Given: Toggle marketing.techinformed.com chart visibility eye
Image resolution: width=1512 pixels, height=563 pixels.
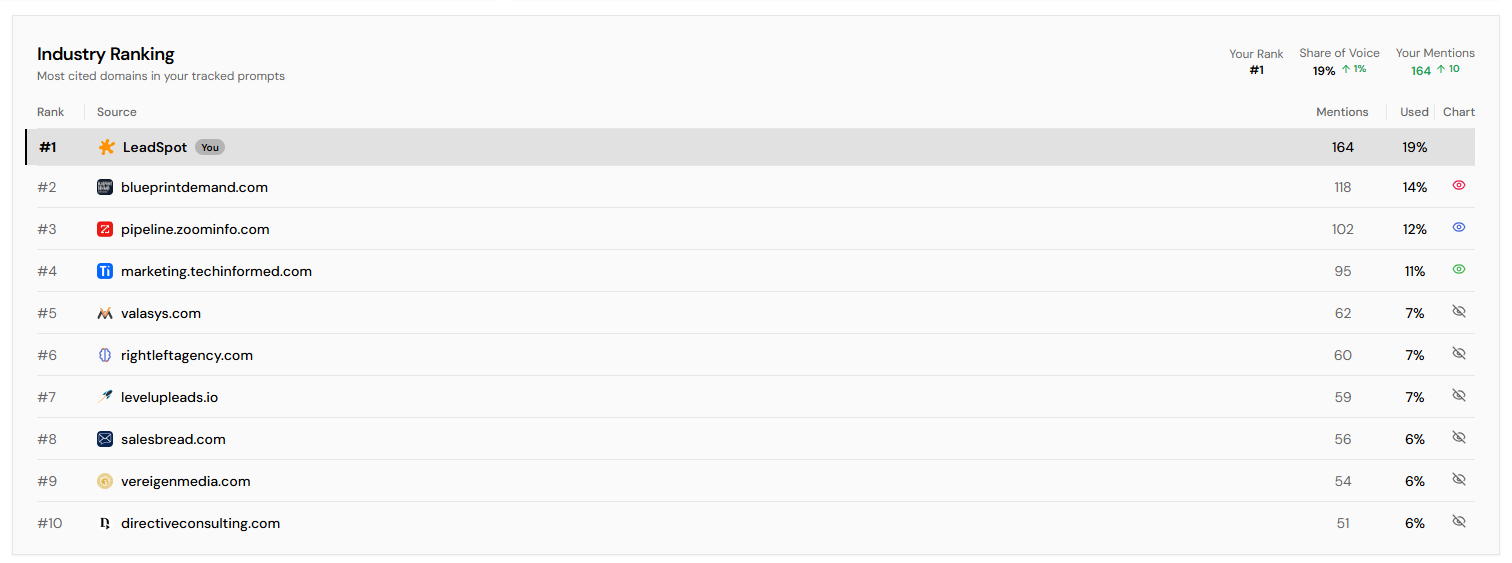Looking at the screenshot, I should [1458, 269].
